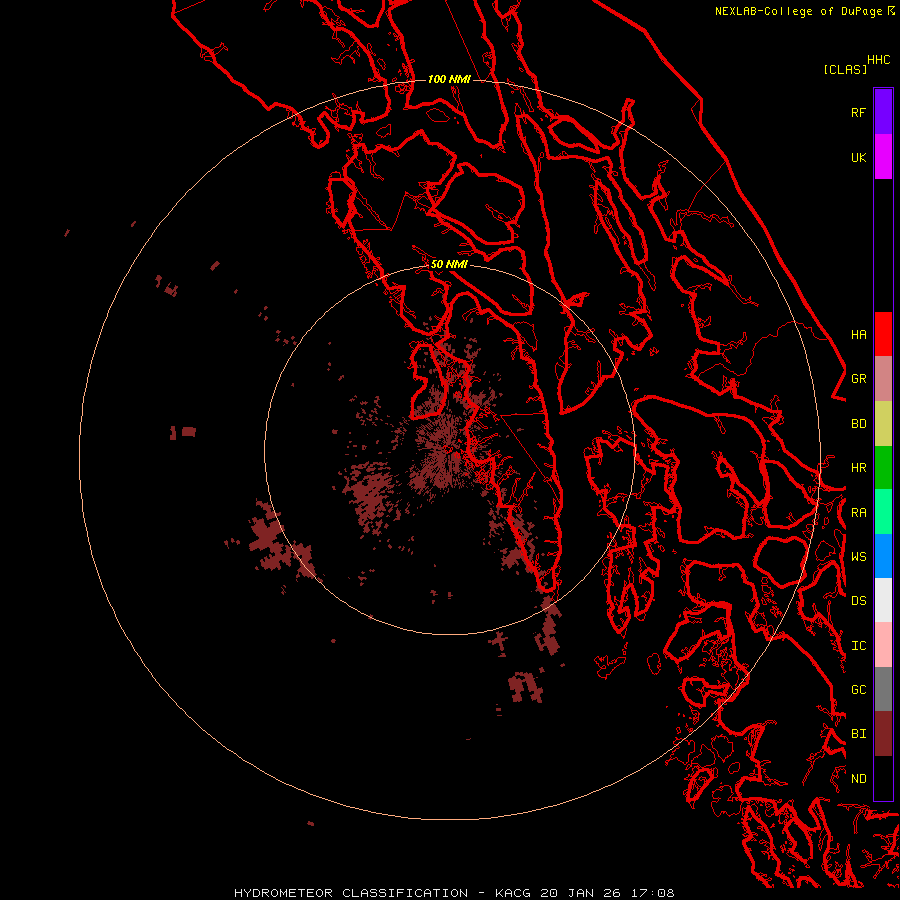Click the DS white legend swatch
The height and width of the screenshot is (900, 900).
[883, 600]
